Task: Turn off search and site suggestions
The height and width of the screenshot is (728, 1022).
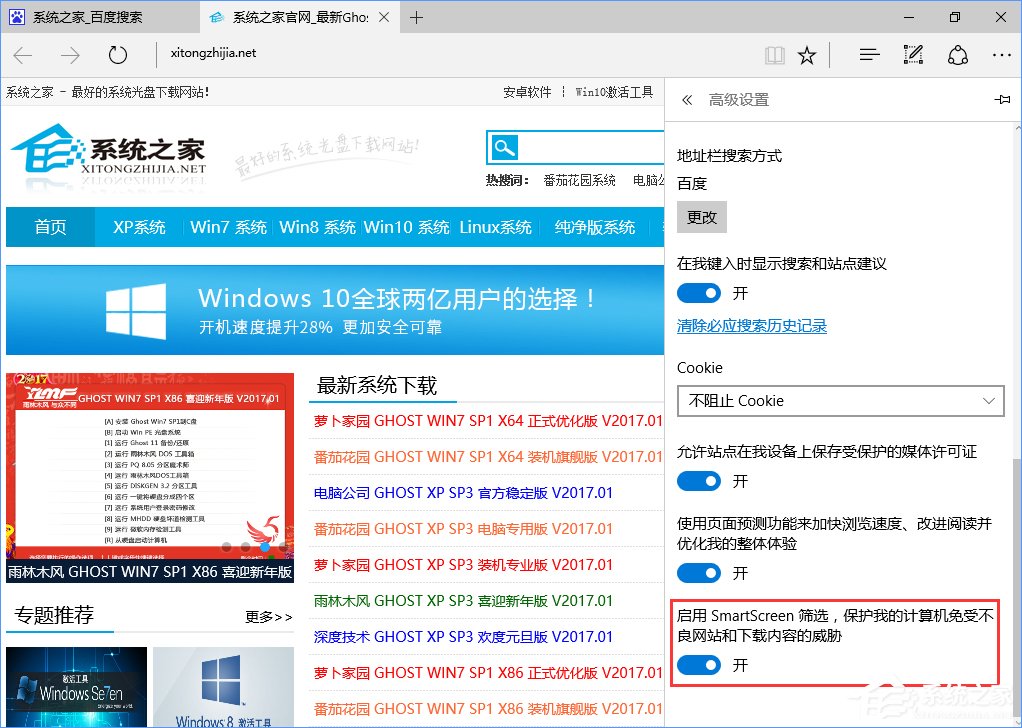Action: click(x=699, y=292)
